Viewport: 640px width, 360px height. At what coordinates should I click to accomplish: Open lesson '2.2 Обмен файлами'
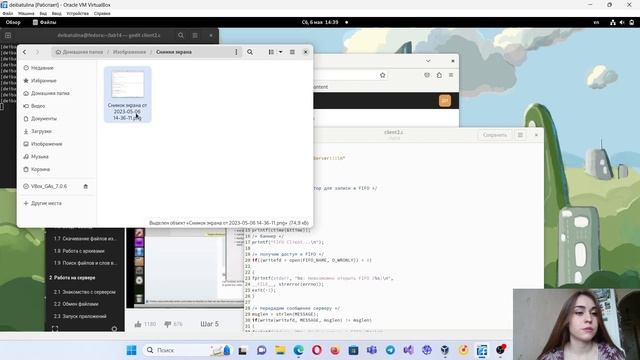(76, 304)
